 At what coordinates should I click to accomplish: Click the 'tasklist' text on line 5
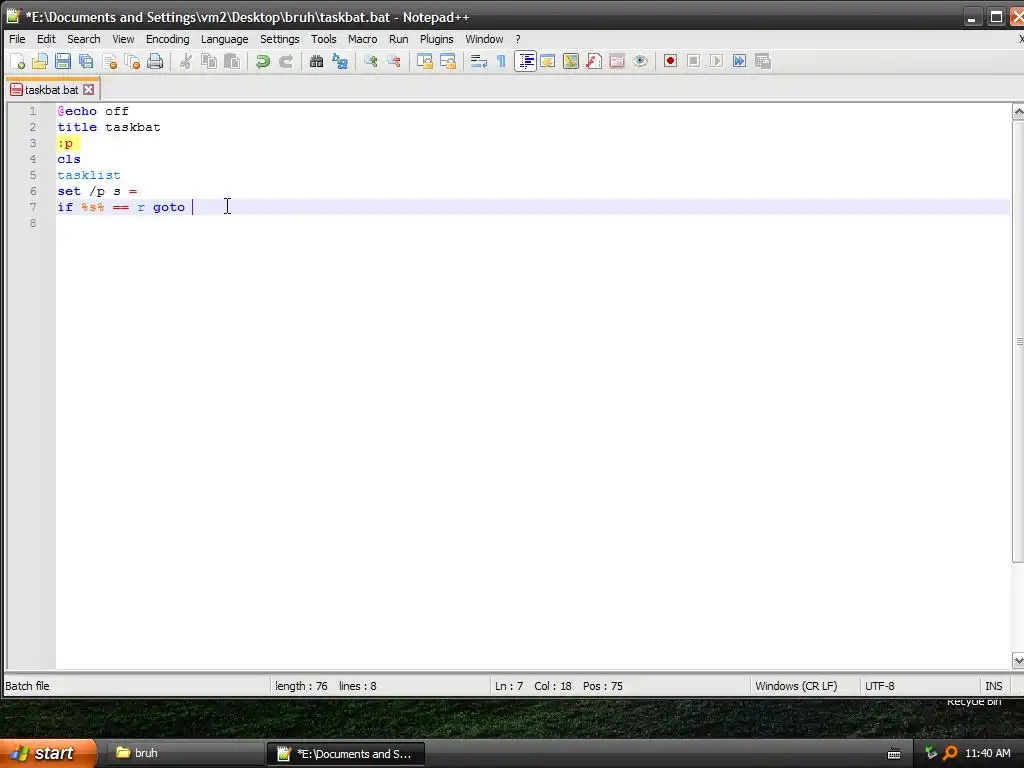[89, 175]
